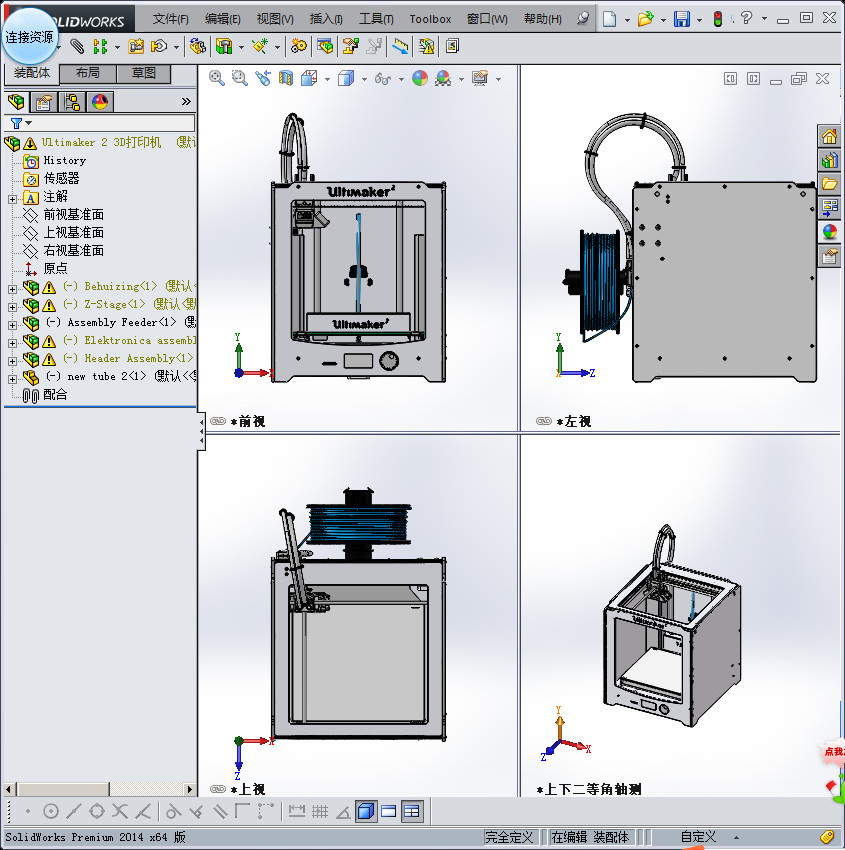Click the Apply Scene icon
The image size is (845, 850).
click(443, 79)
